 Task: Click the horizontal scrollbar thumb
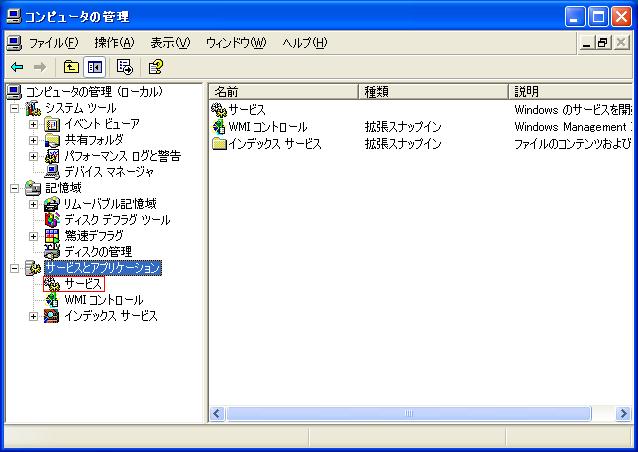tap(409, 414)
